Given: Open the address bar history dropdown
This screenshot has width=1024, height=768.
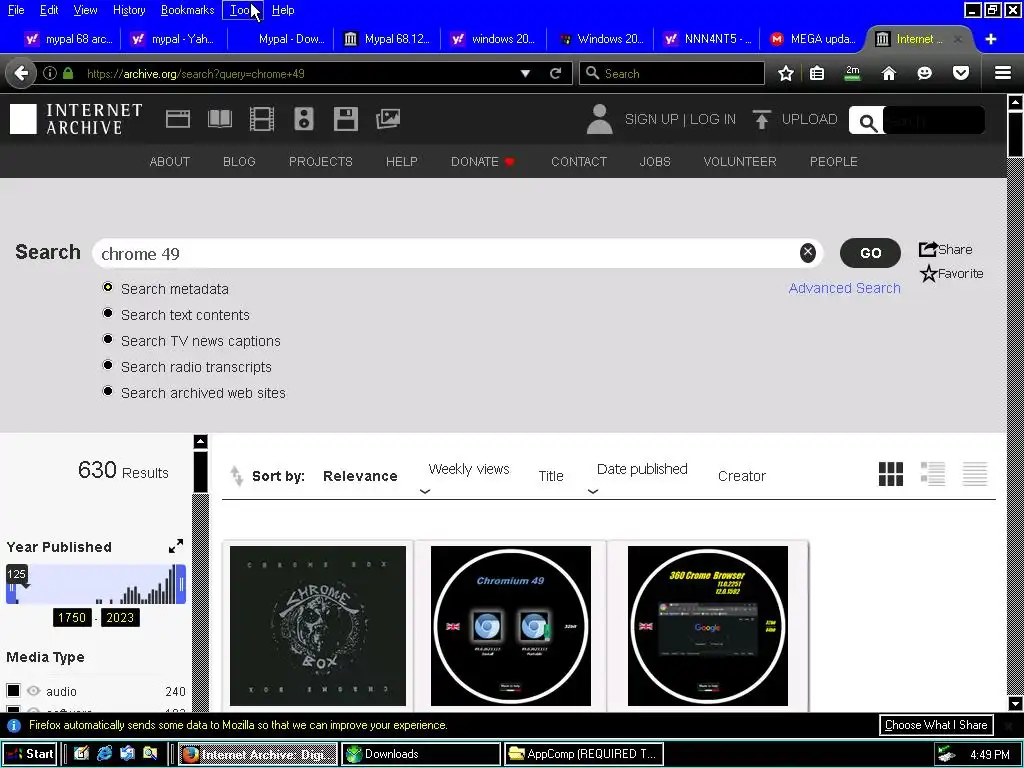Looking at the screenshot, I should point(525,74).
